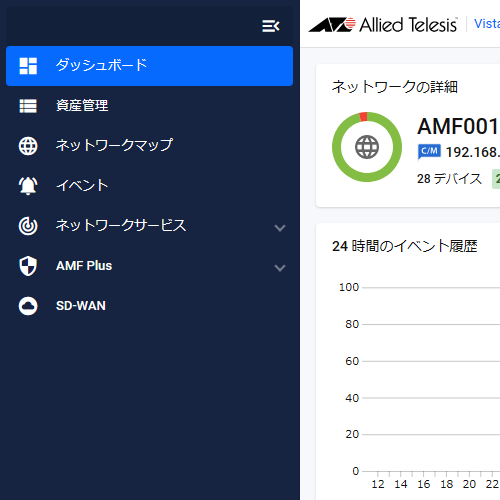Click the globe icon for ネットワークマップ
The width and height of the screenshot is (500, 500).
tap(28, 146)
